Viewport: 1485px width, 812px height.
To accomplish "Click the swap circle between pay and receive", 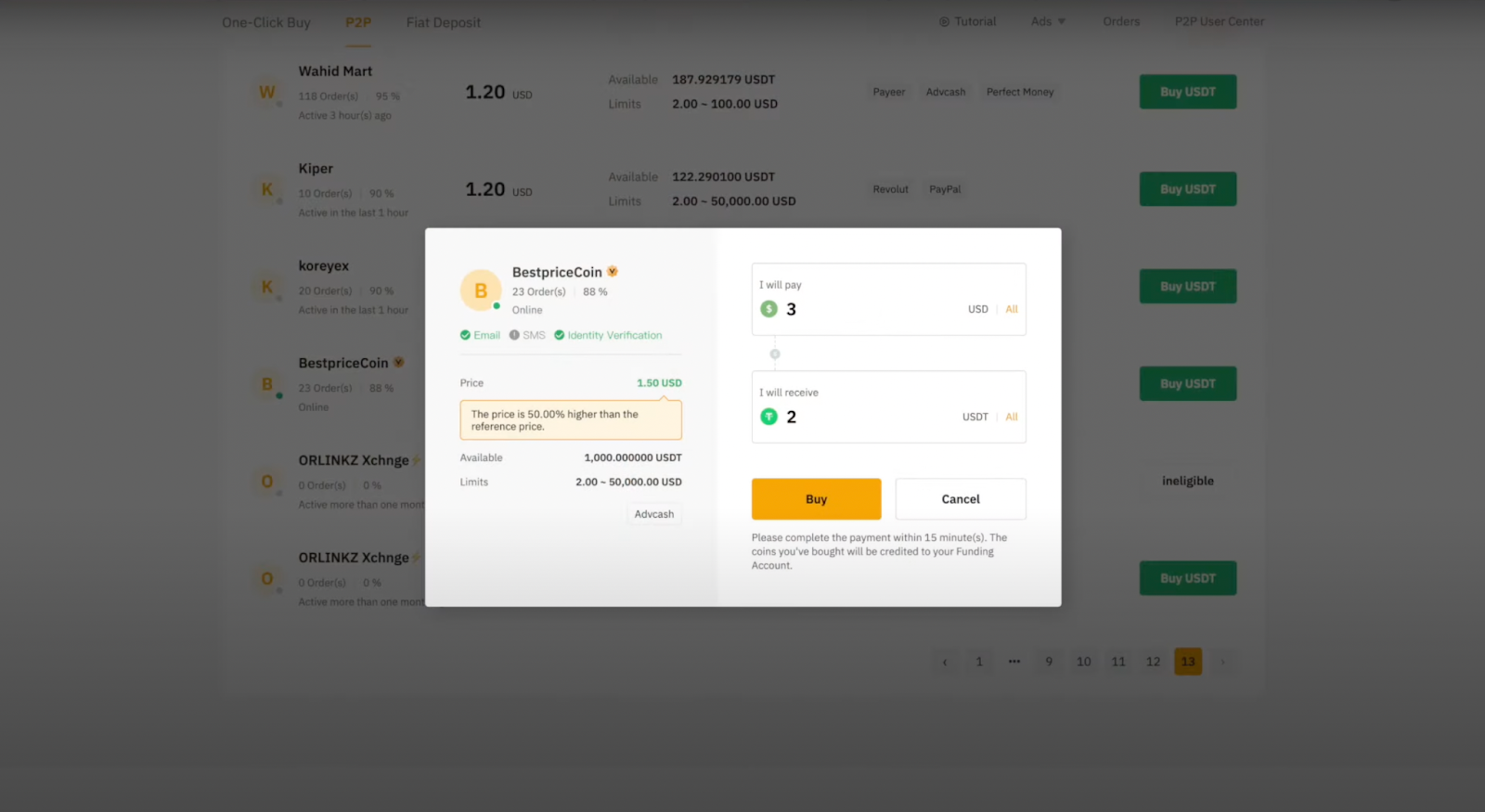I will [775, 354].
